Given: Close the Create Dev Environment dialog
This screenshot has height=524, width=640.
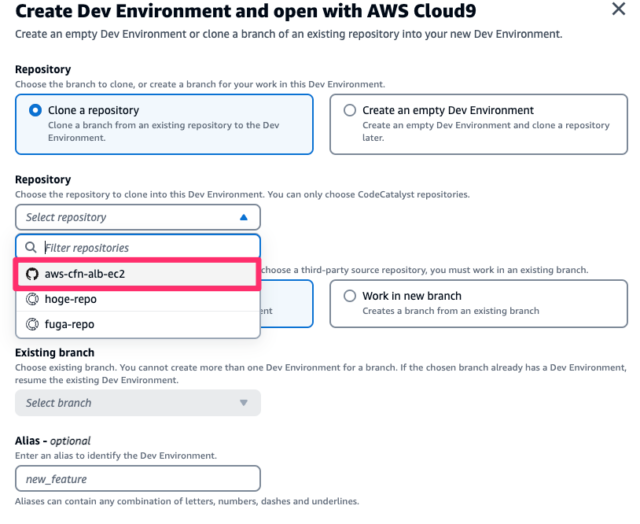Looking at the screenshot, I should tap(618, 9).
